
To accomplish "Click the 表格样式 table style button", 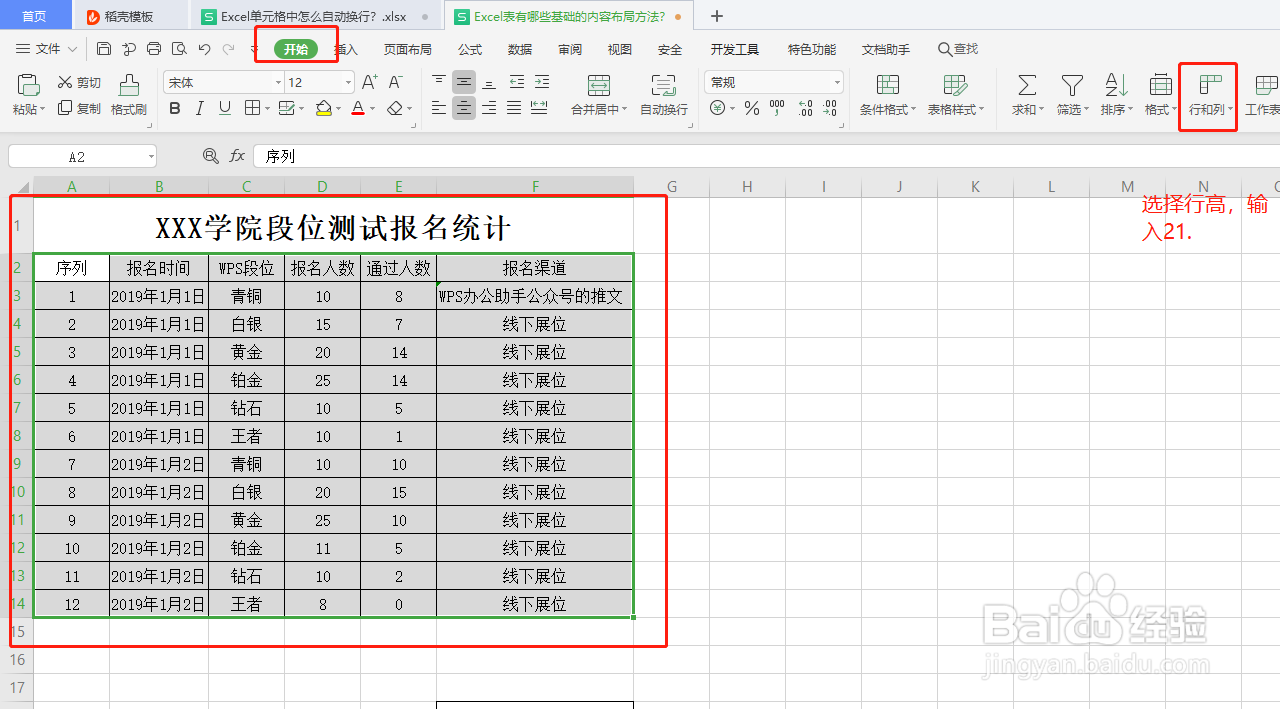I will pos(954,95).
